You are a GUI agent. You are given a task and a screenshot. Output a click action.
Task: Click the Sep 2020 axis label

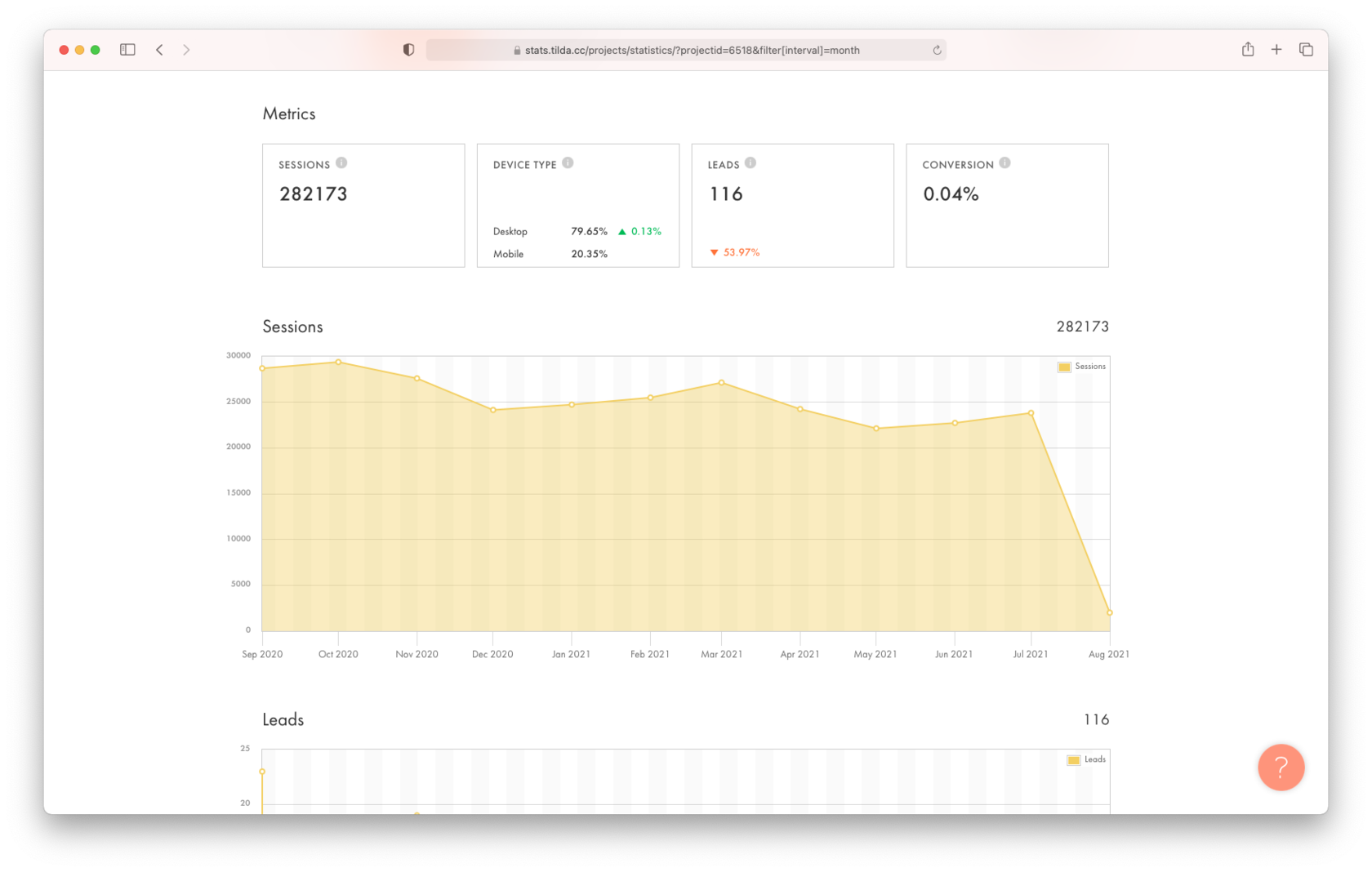262,654
